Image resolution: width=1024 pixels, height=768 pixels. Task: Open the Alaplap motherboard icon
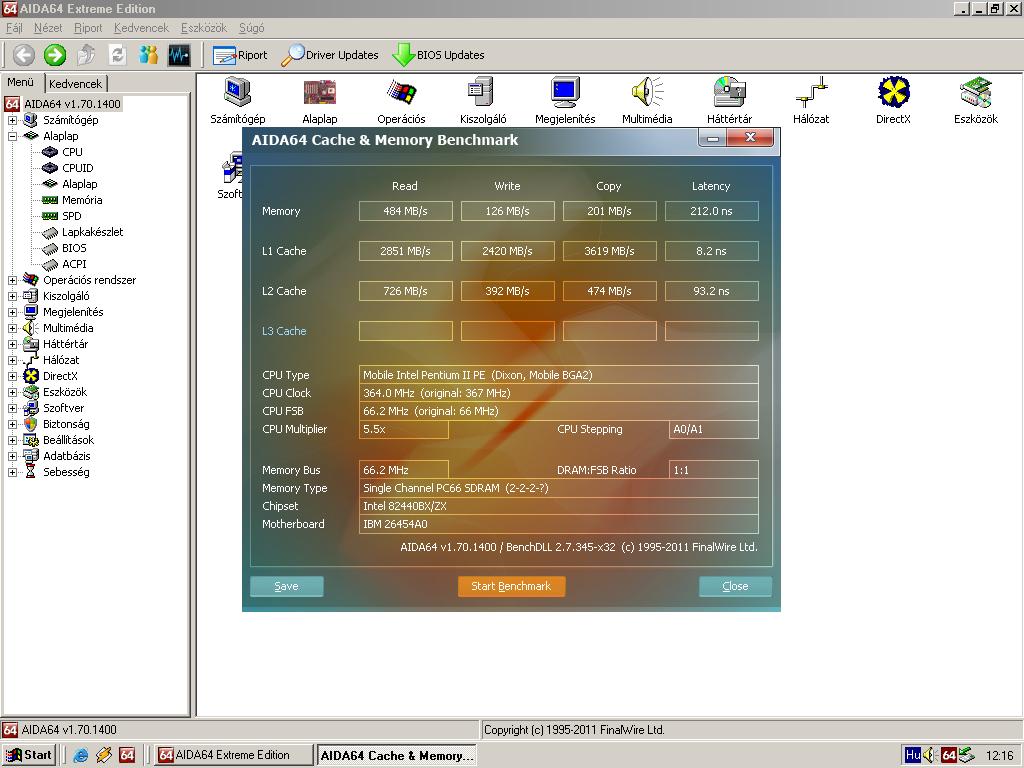pos(320,101)
